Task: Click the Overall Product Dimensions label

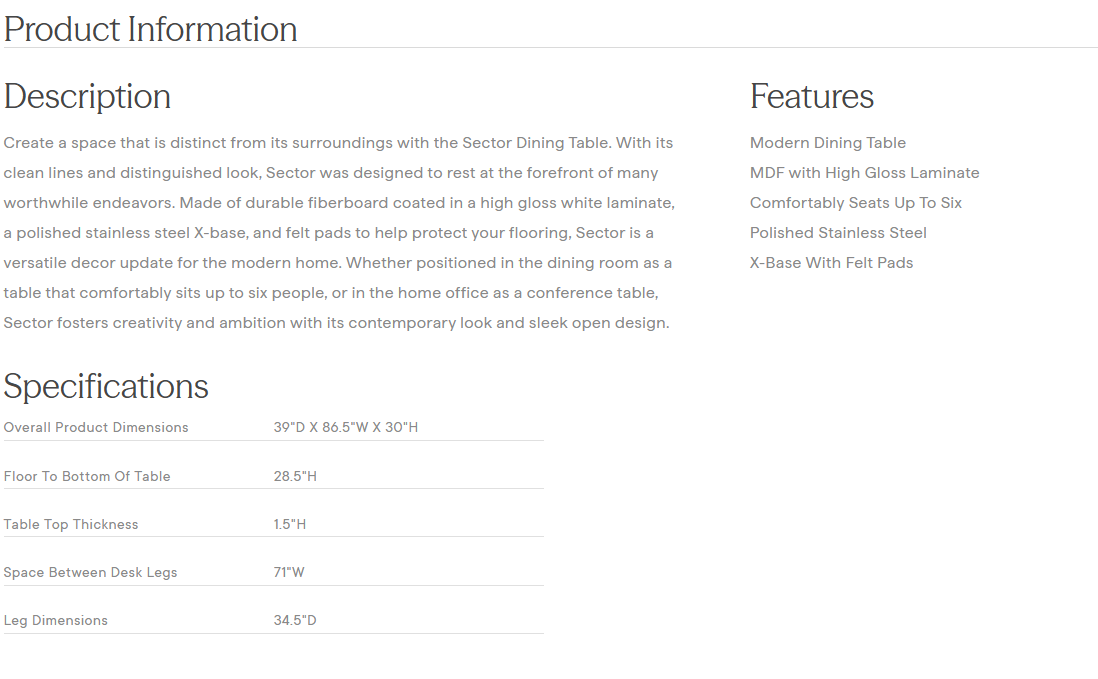Action: (x=96, y=427)
